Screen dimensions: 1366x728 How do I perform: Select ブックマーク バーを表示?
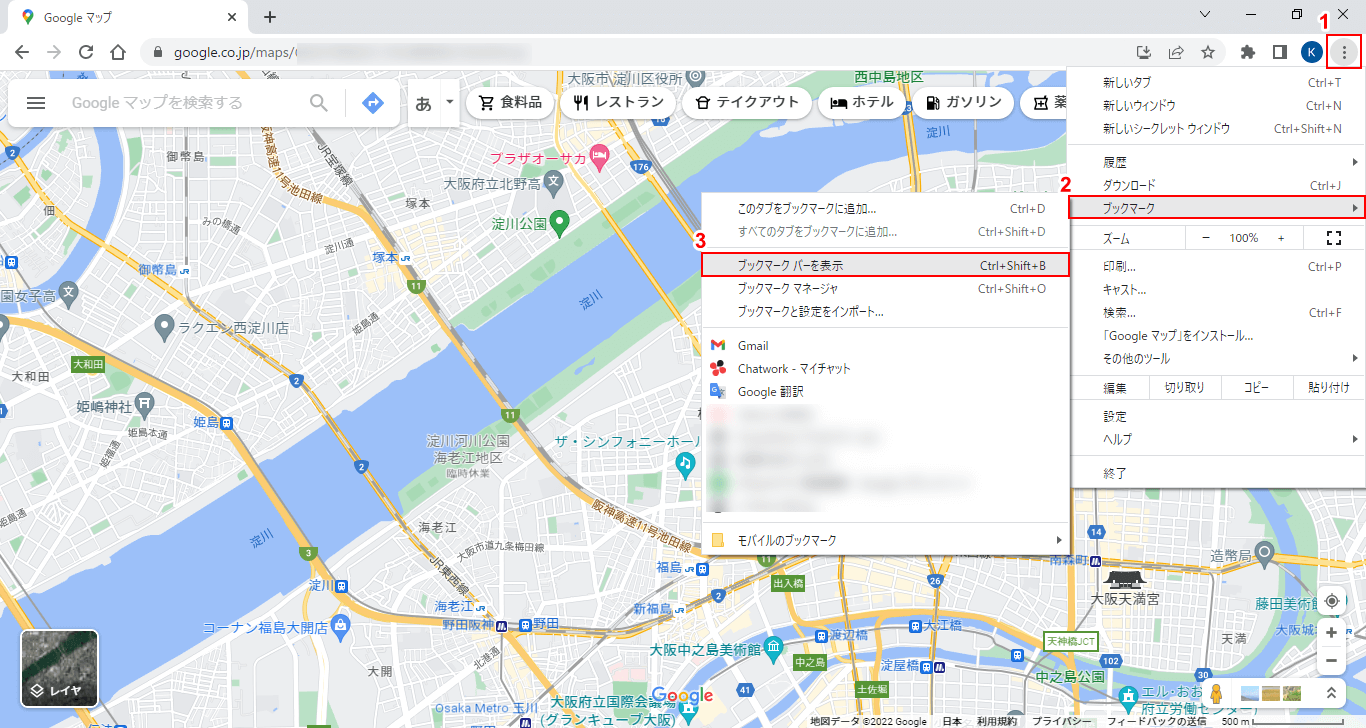point(886,265)
